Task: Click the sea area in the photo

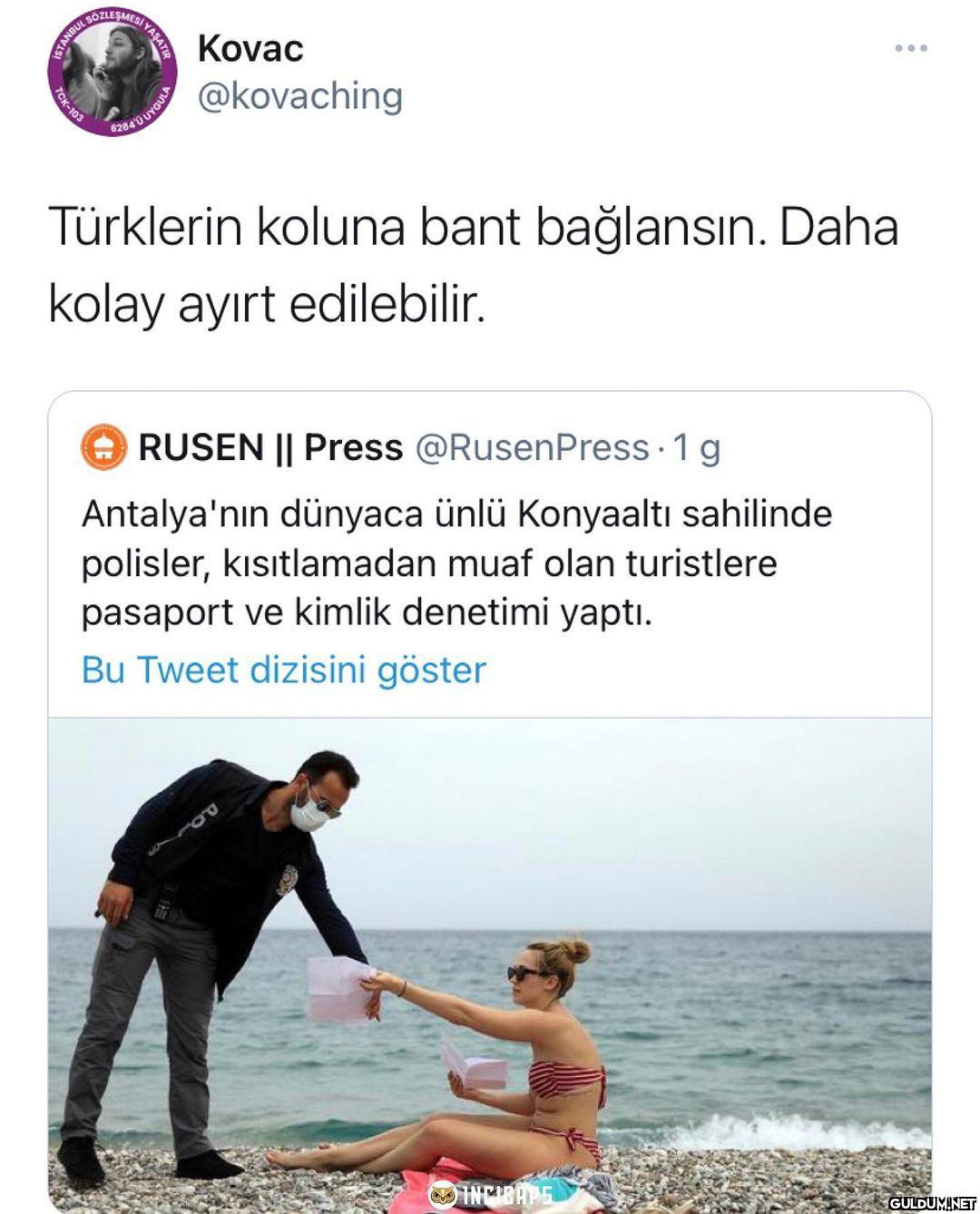Action: 753,1025
